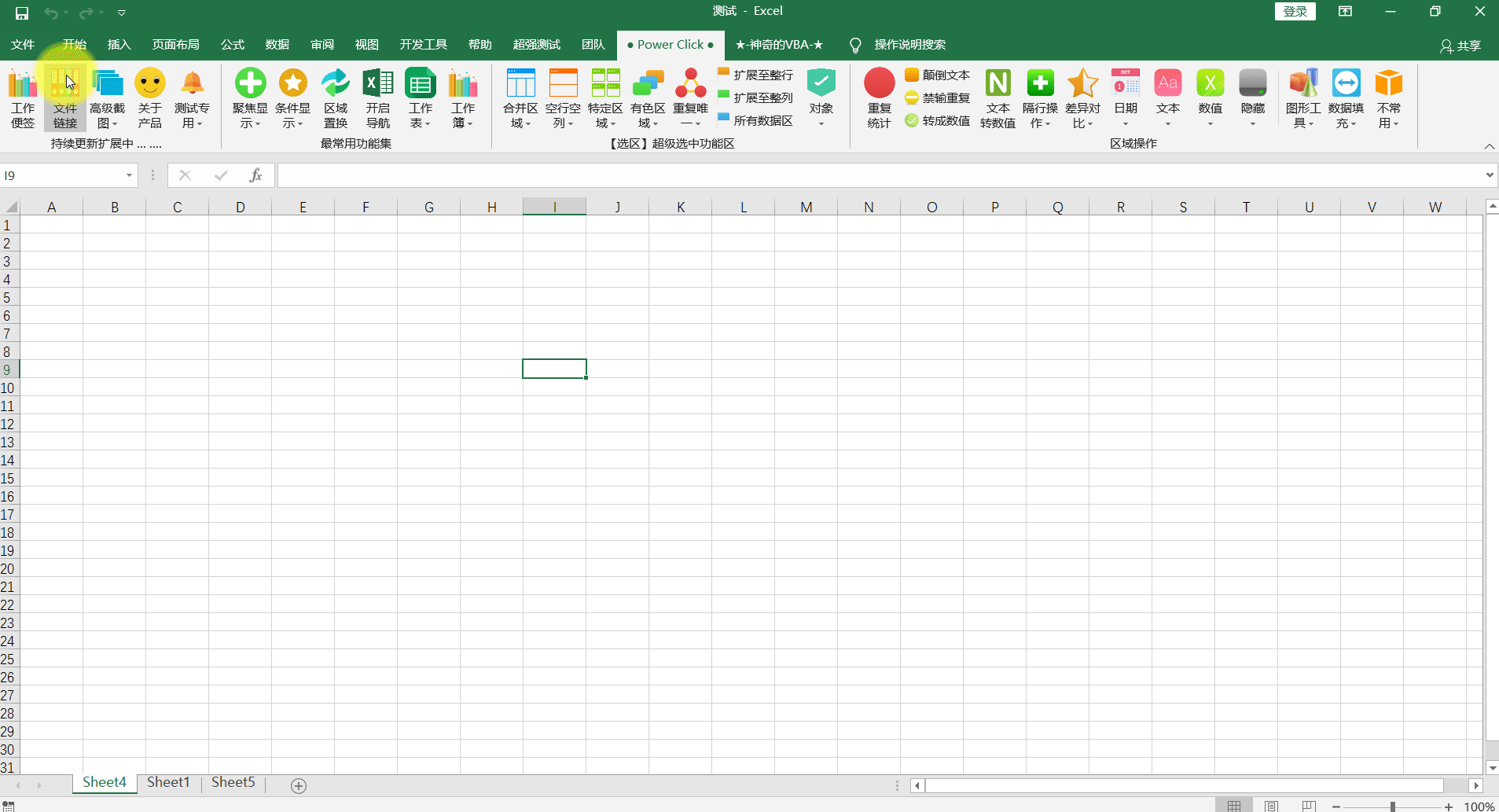Open ribbon display options button

pyautogui.click(x=1346, y=11)
